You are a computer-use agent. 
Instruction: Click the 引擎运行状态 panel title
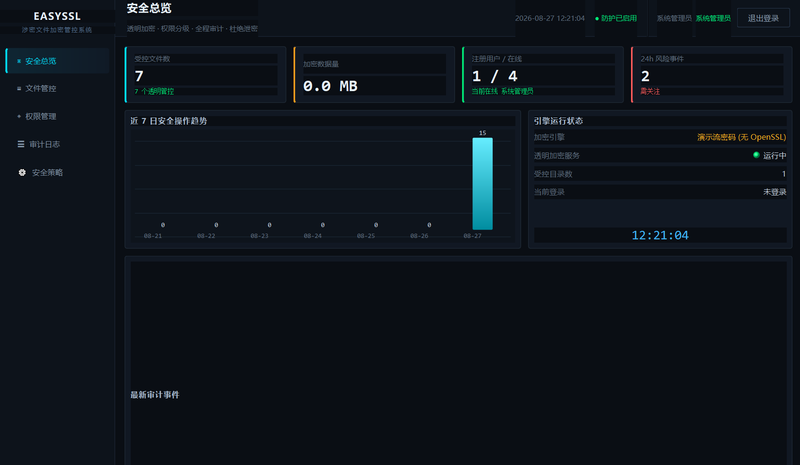(x=558, y=121)
